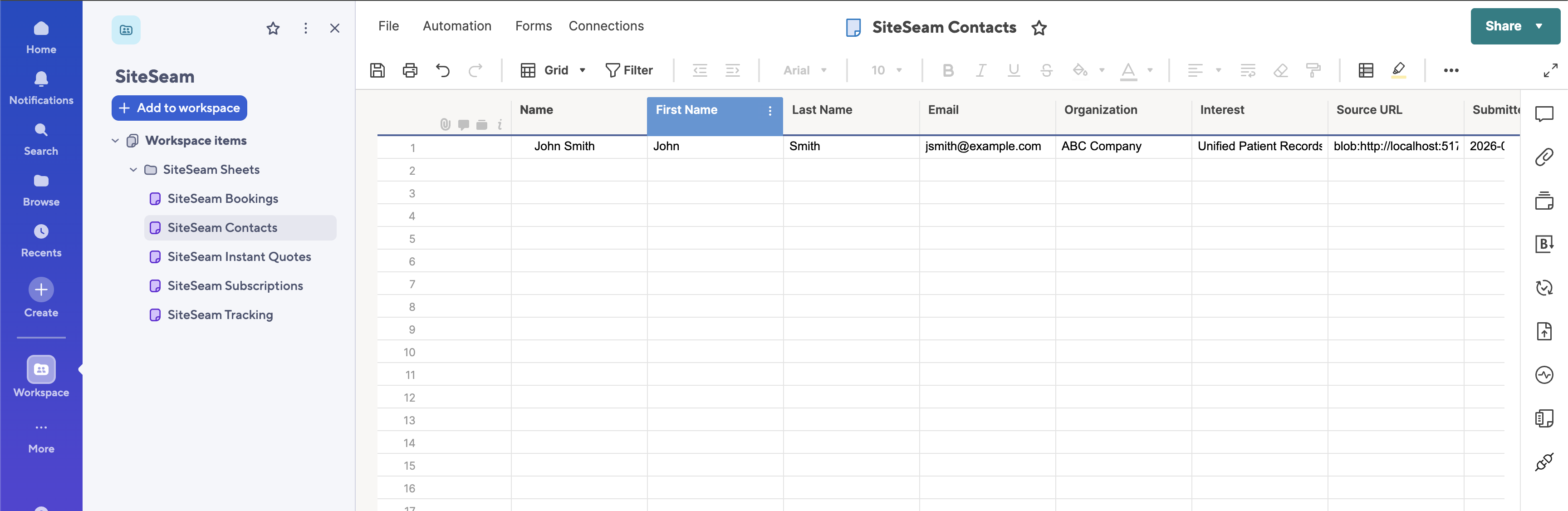Go to Home in left navigation
This screenshot has height=511, width=1568.
point(41,38)
